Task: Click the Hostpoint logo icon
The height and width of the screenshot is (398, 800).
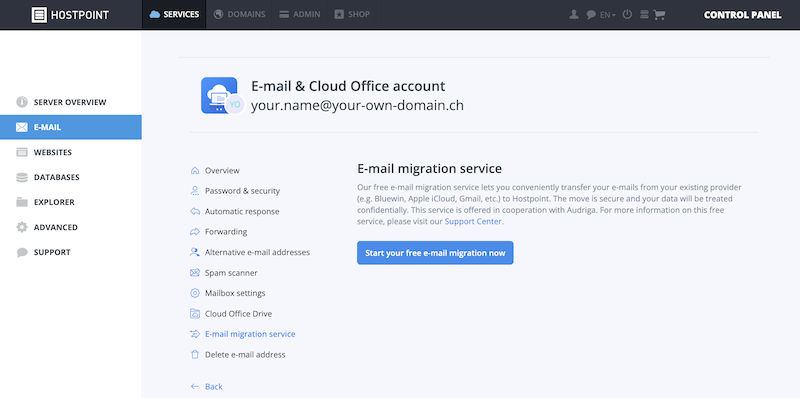Action: pyautogui.click(x=39, y=14)
